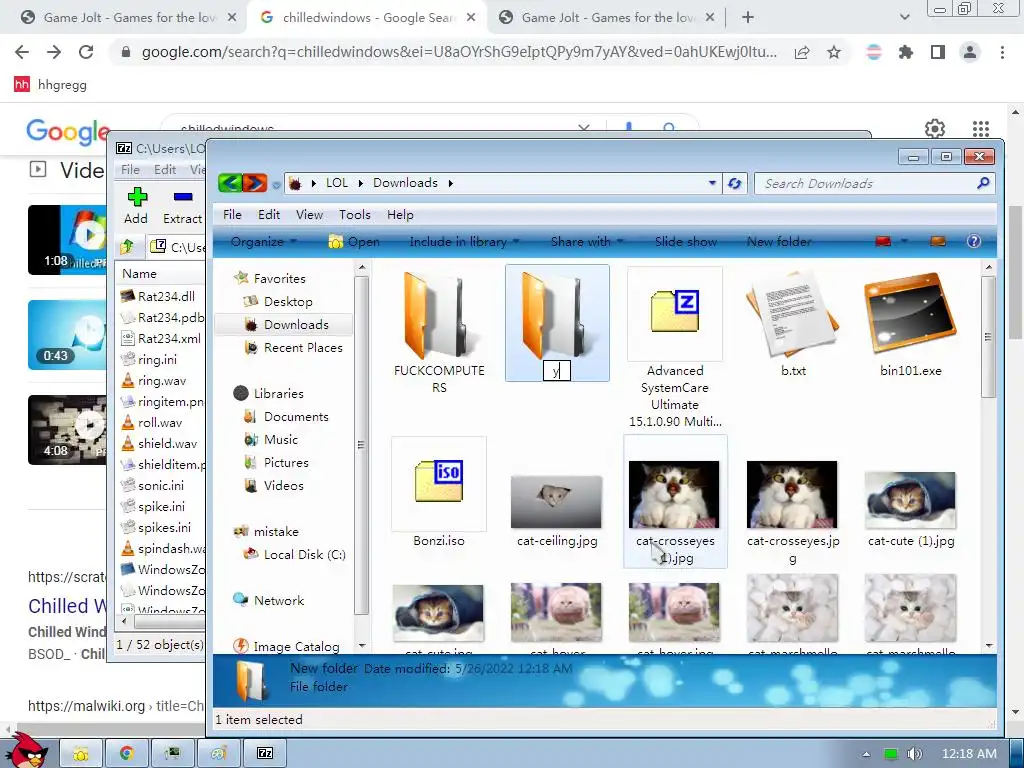Screen dimensions: 1024x768
Task: Open Google settings gear icon
Action: coord(935,129)
